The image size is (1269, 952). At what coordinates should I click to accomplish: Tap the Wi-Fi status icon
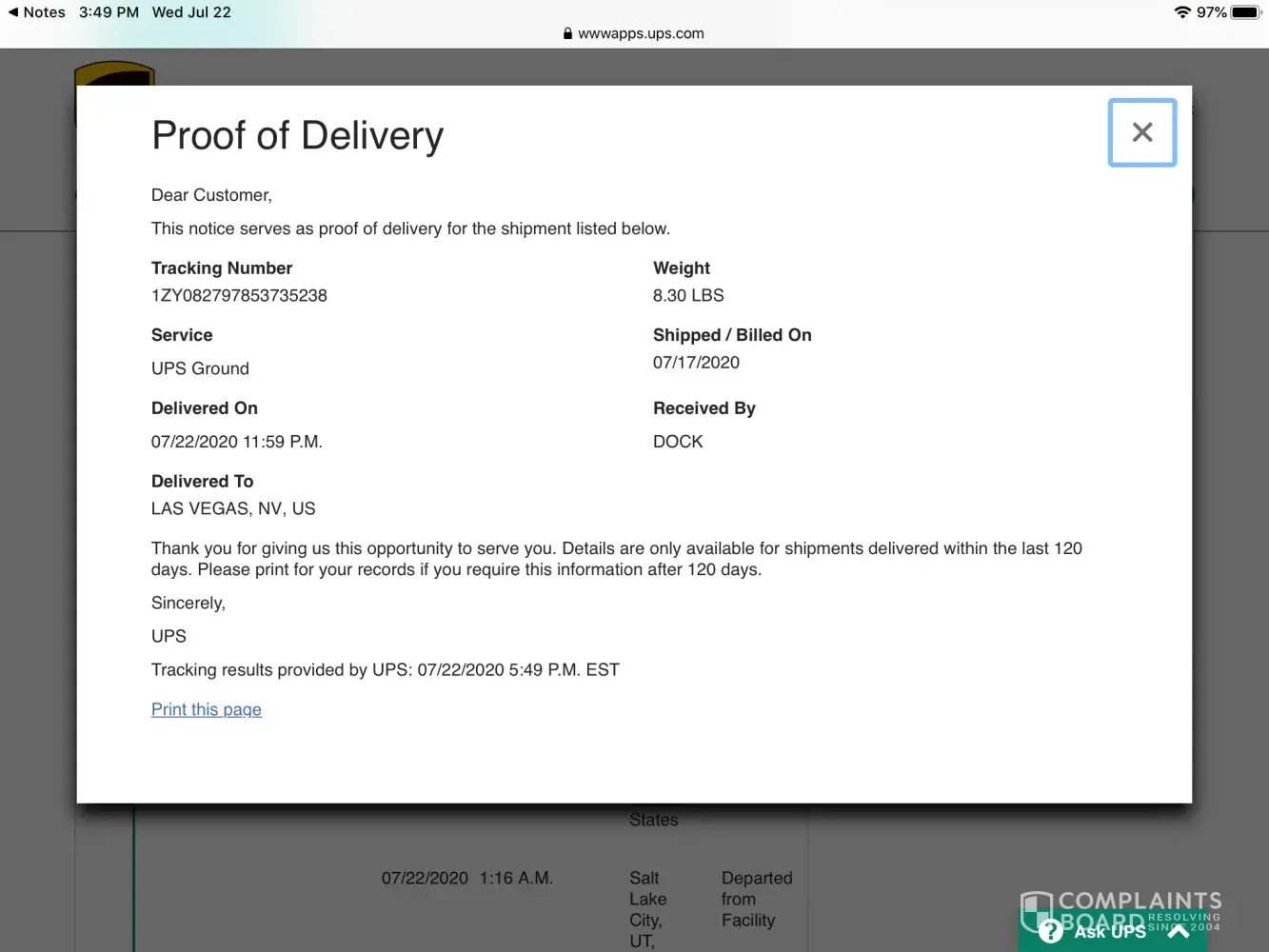pyautogui.click(x=1182, y=12)
